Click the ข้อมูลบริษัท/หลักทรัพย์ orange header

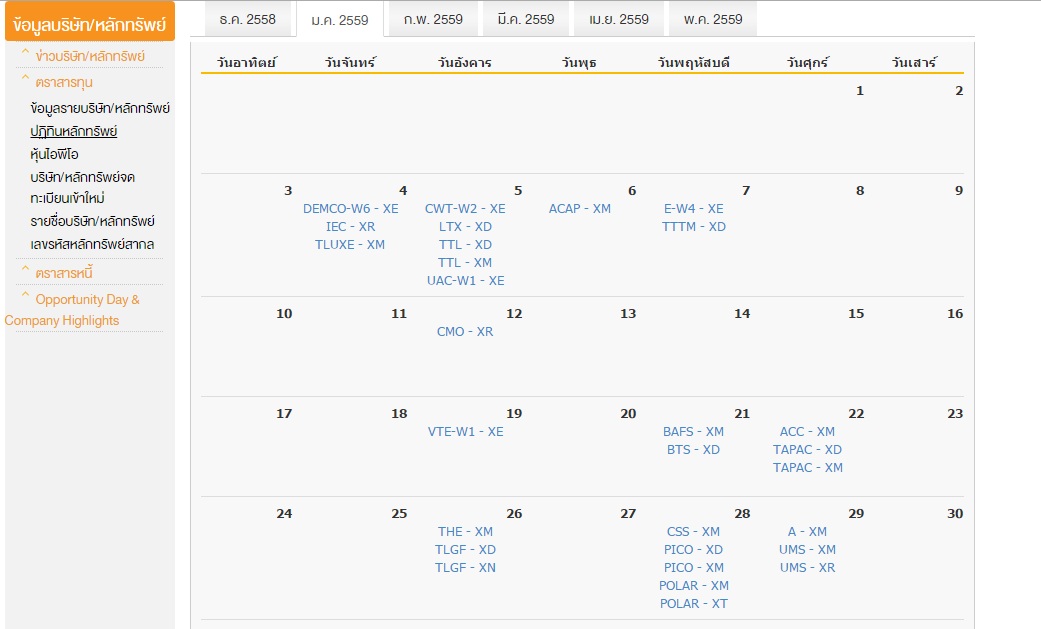coord(90,23)
